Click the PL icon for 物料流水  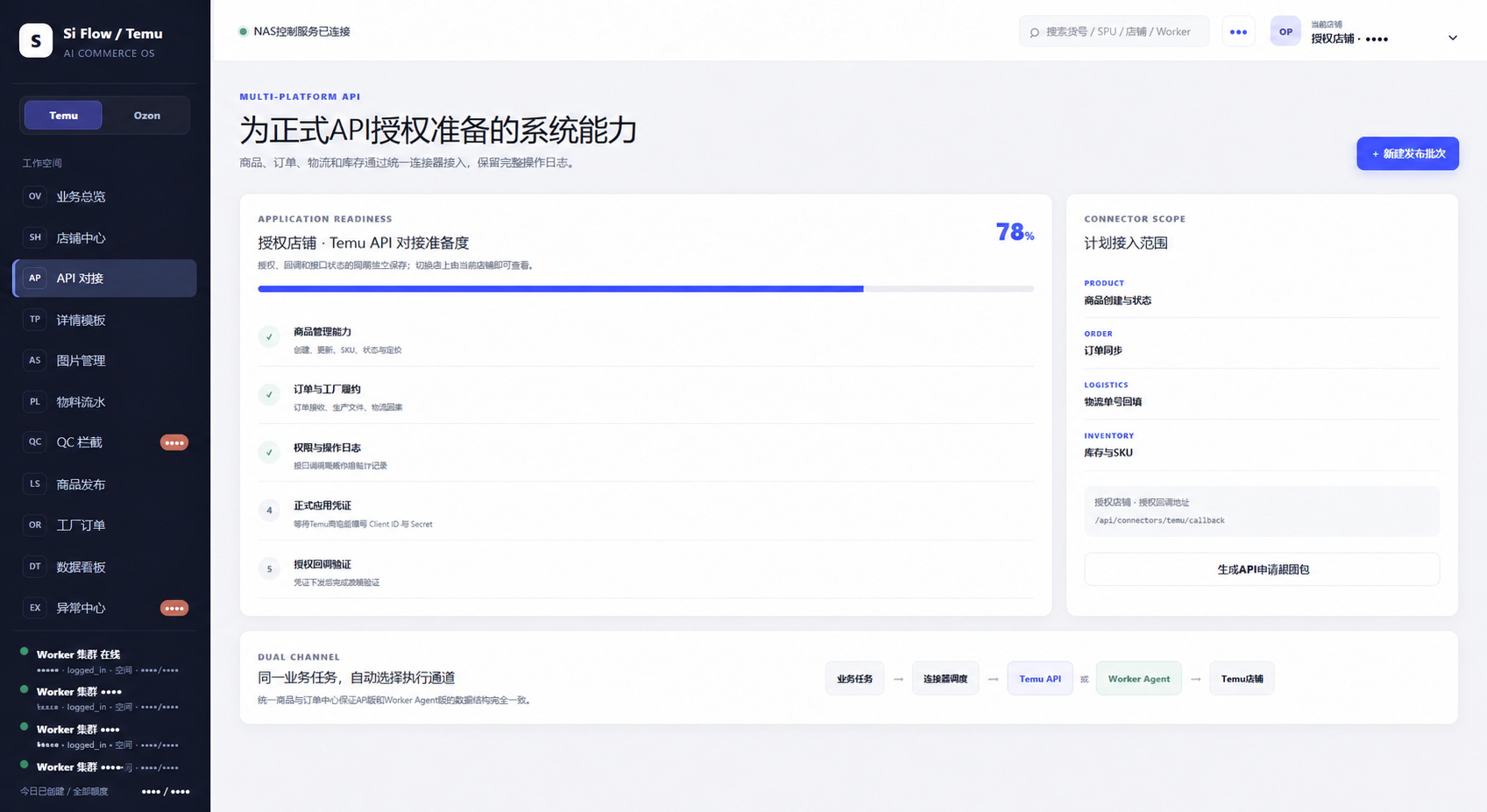click(35, 402)
